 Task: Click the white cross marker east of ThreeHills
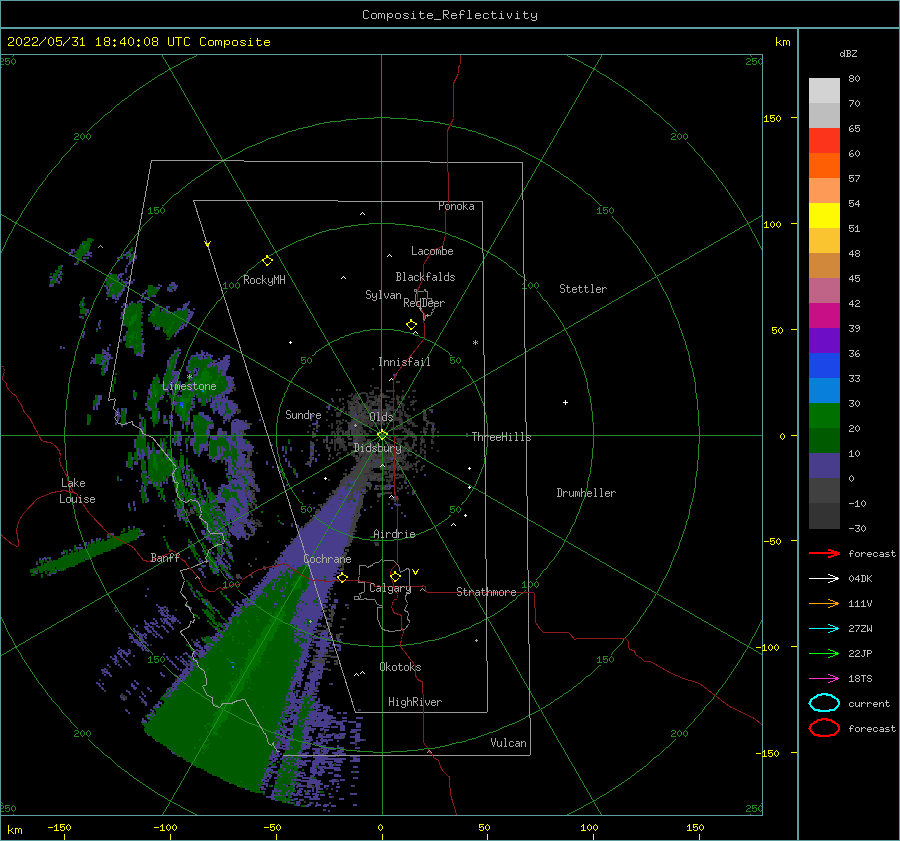[565, 402]
